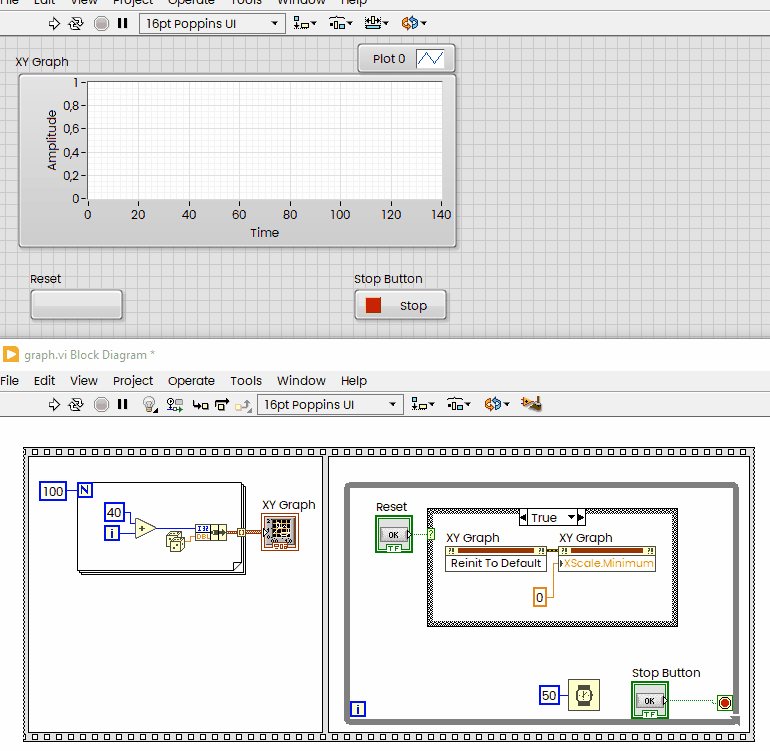This screenshot has width=770, height=751.
Task: Click Run arrow in block diagram toolbar
Action: (x=55, y=405)
